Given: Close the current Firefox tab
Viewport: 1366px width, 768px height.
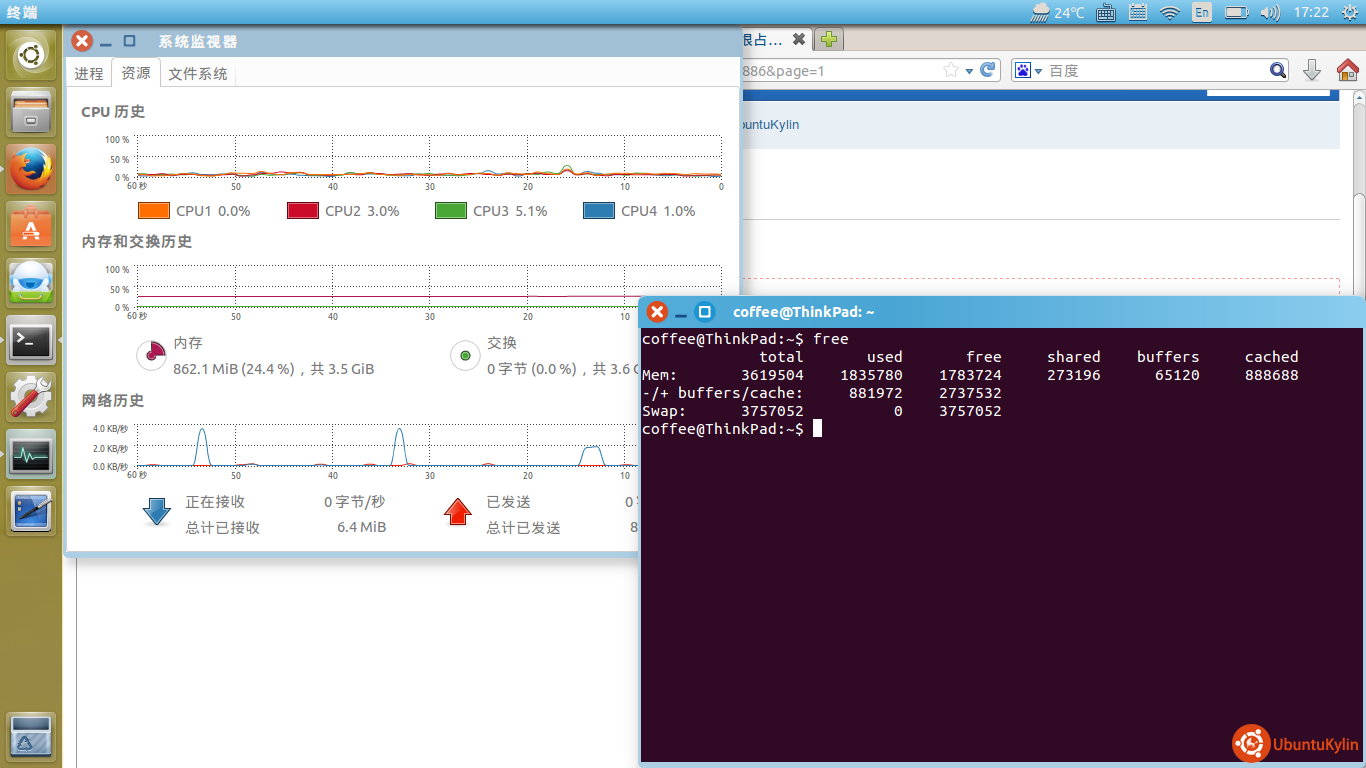Looking at the screenshot, I should (x=798, y=40).
